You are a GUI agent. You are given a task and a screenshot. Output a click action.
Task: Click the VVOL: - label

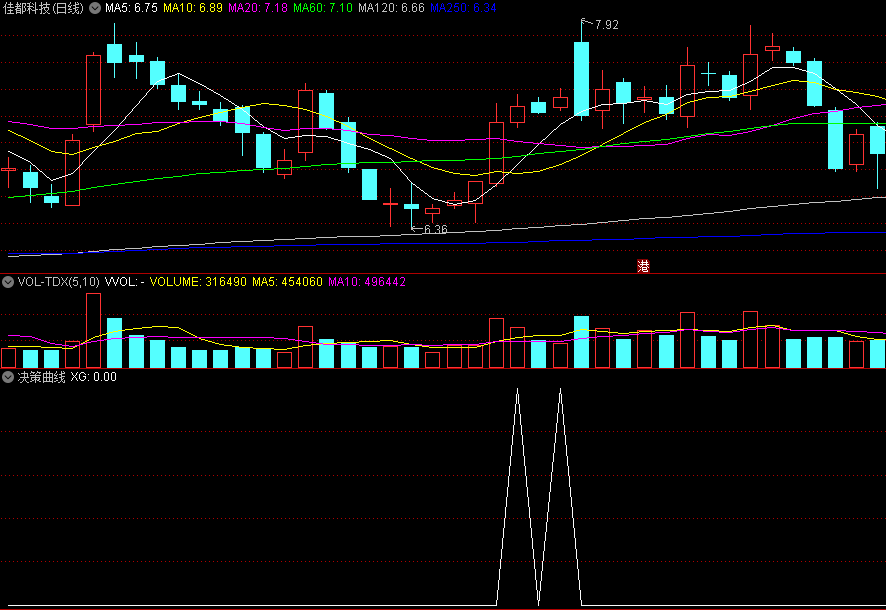124,281
